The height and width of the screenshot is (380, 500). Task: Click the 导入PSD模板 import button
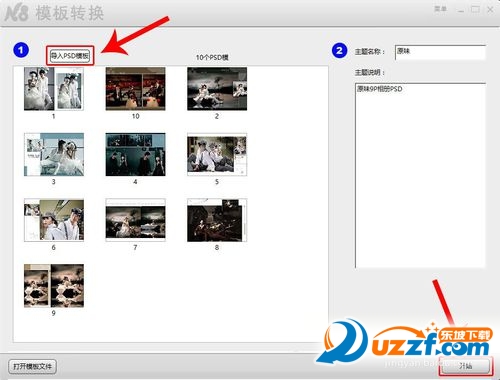[x=70, y=55]
